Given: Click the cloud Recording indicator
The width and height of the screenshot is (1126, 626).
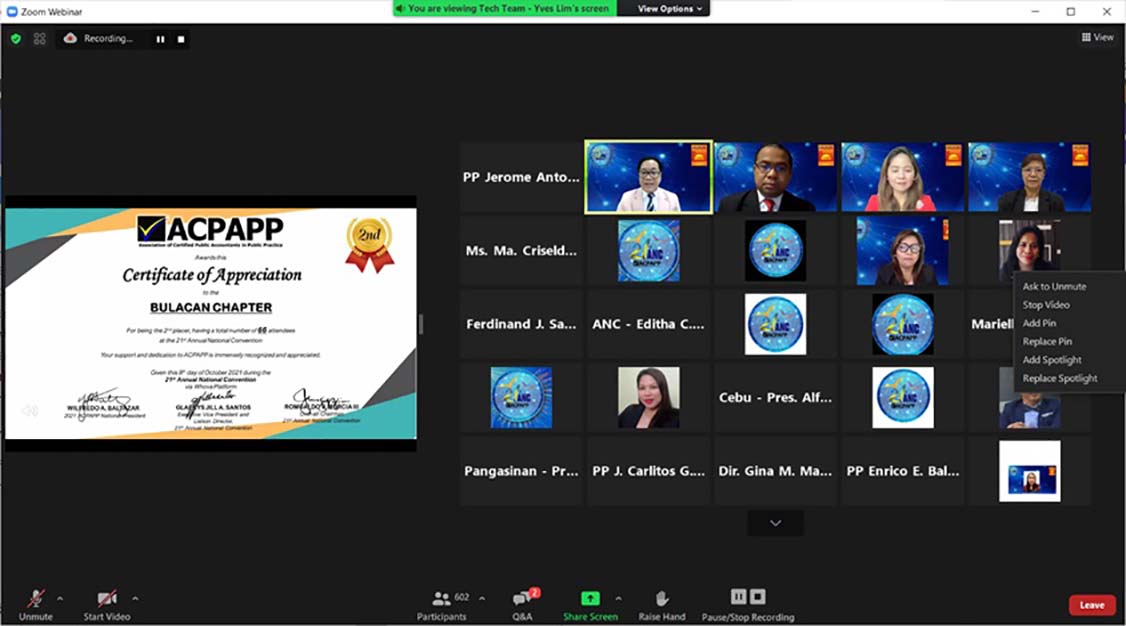Looking at the screenshot, I should 98,39.
